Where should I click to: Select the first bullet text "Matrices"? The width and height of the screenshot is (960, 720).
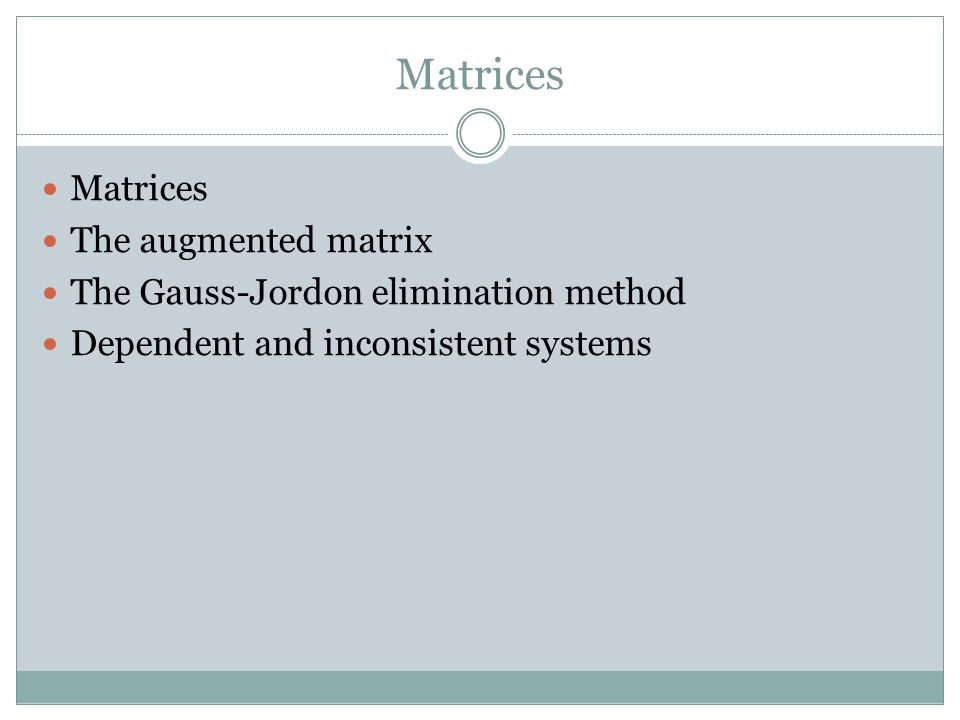[x=139, y=188]
